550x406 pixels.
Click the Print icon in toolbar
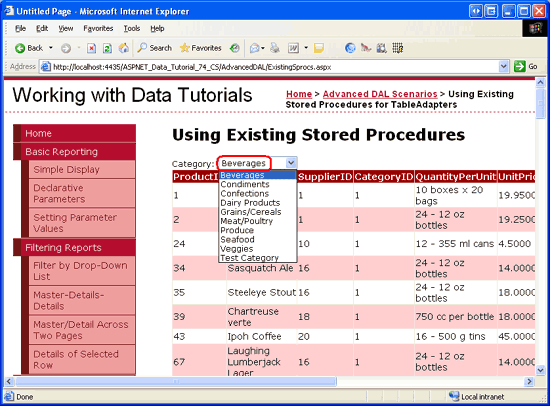(x=275, y=48)
